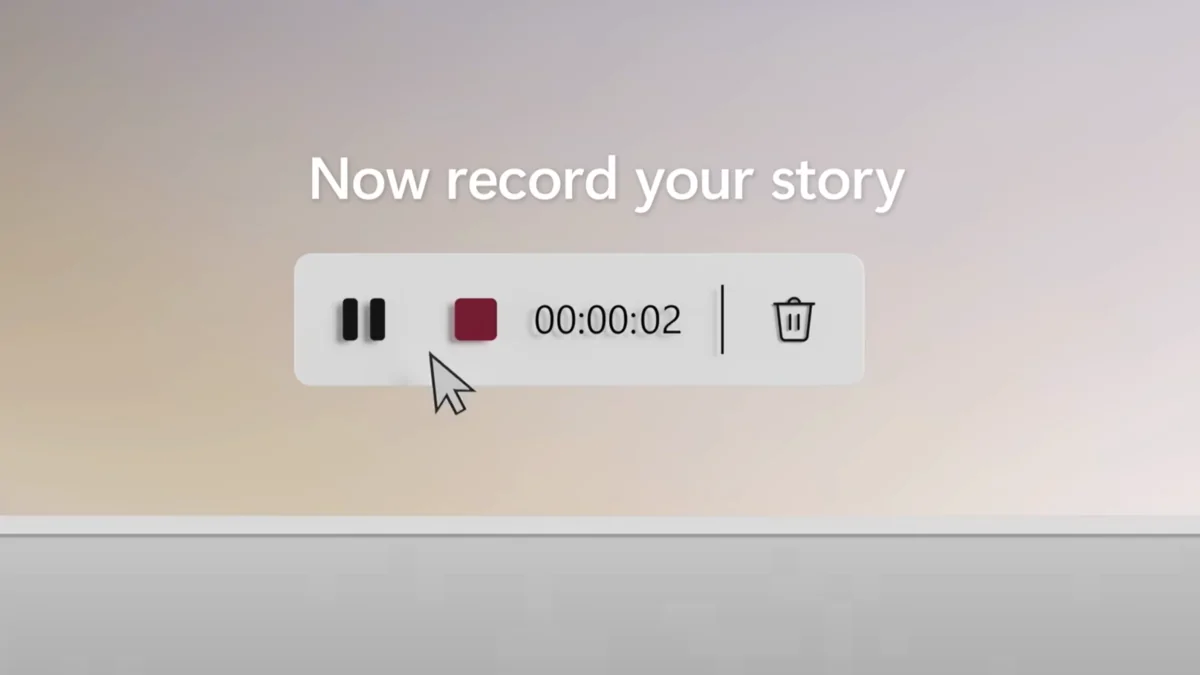Click the left bar of the pause icon
This screenshot has height=675, width=1200.
tap(350, 320)
